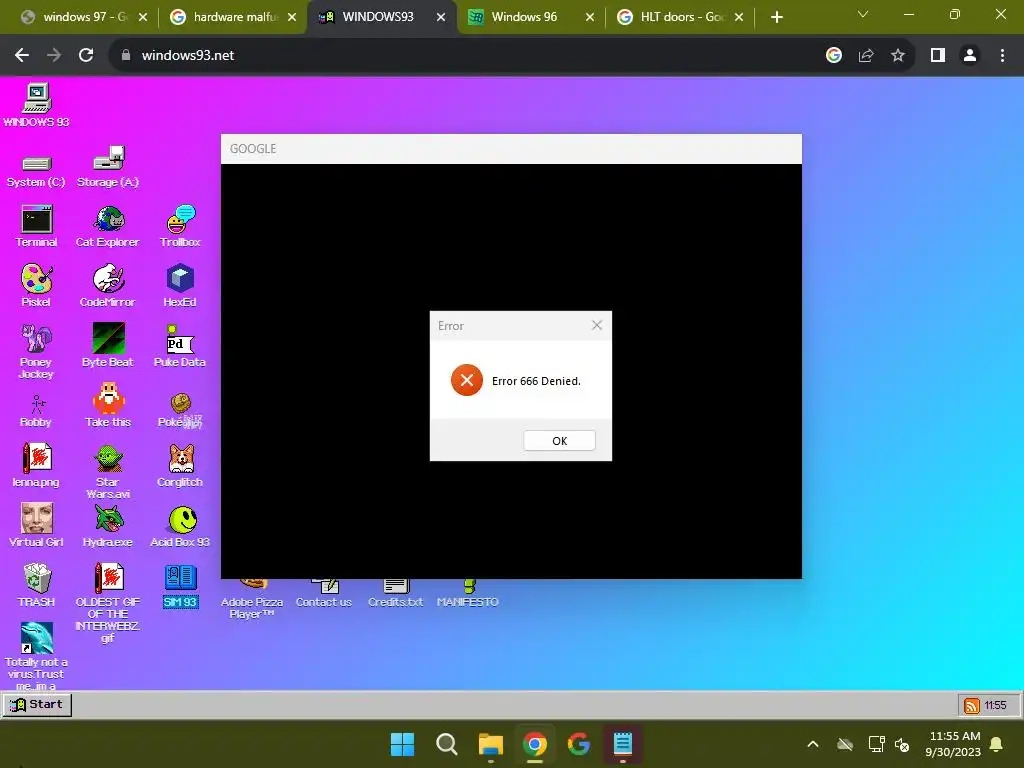Open the Chrome profile menu
The width and height of the screenshot is (1024, 768).
[970, 56]
